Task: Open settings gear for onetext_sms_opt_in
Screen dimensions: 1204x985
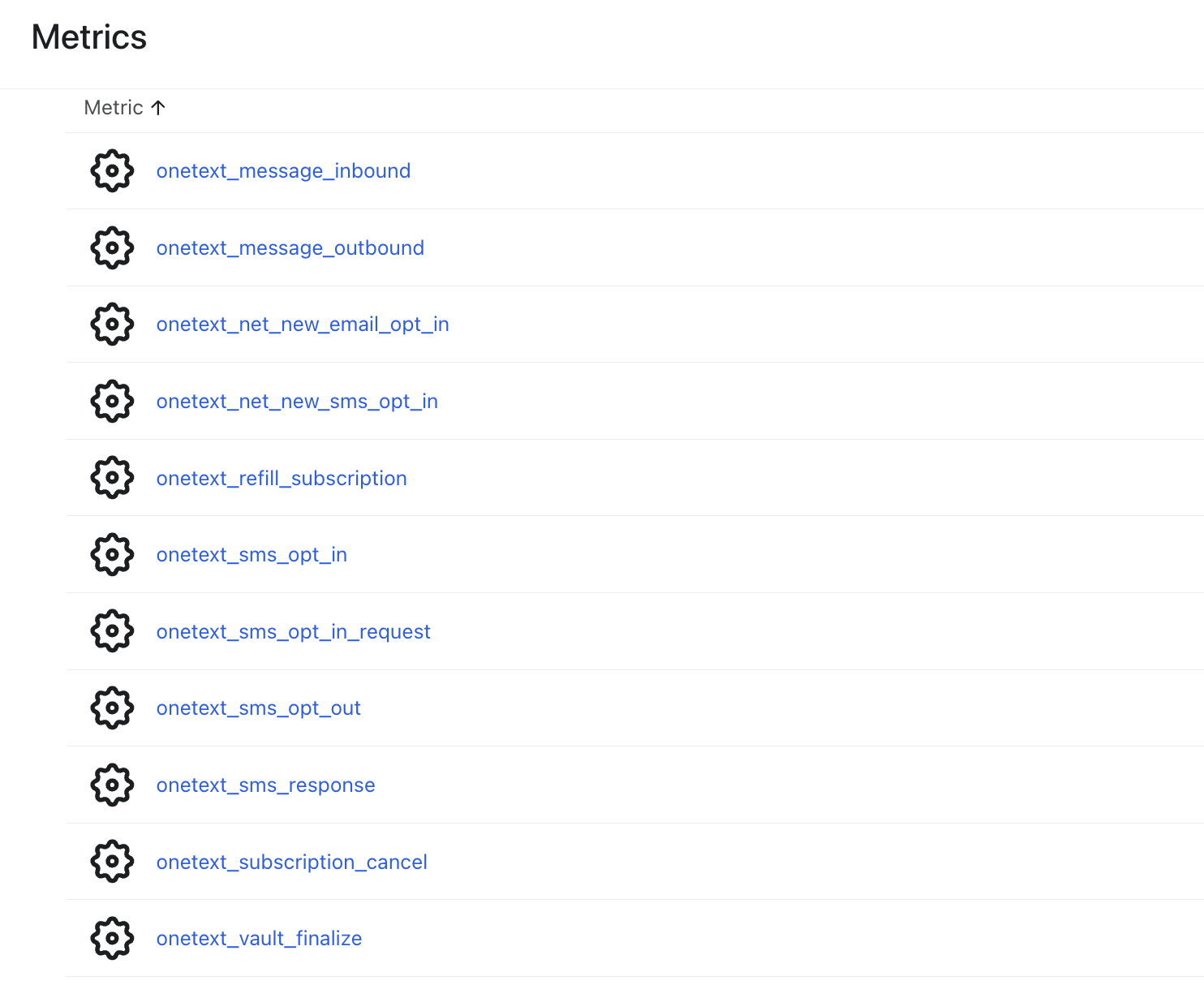Action: (x=111, y=554)
